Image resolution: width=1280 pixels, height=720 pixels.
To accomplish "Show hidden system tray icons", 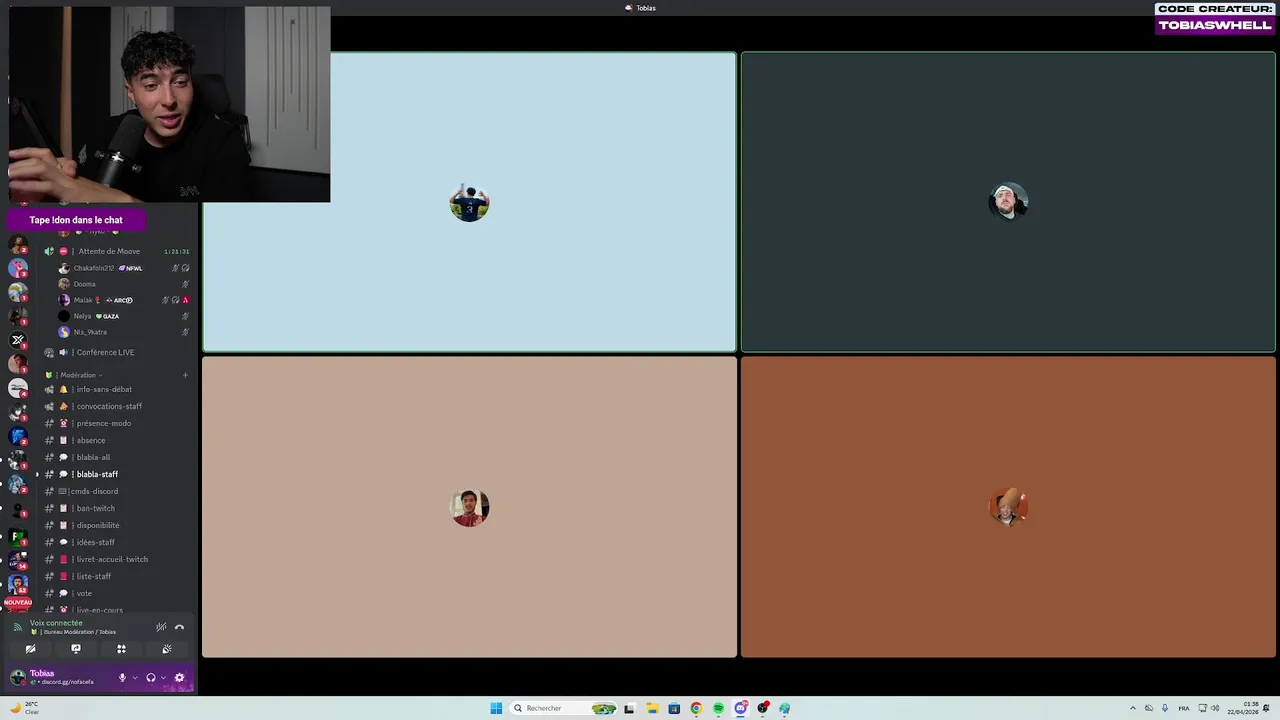I will tap(1133, 708).
